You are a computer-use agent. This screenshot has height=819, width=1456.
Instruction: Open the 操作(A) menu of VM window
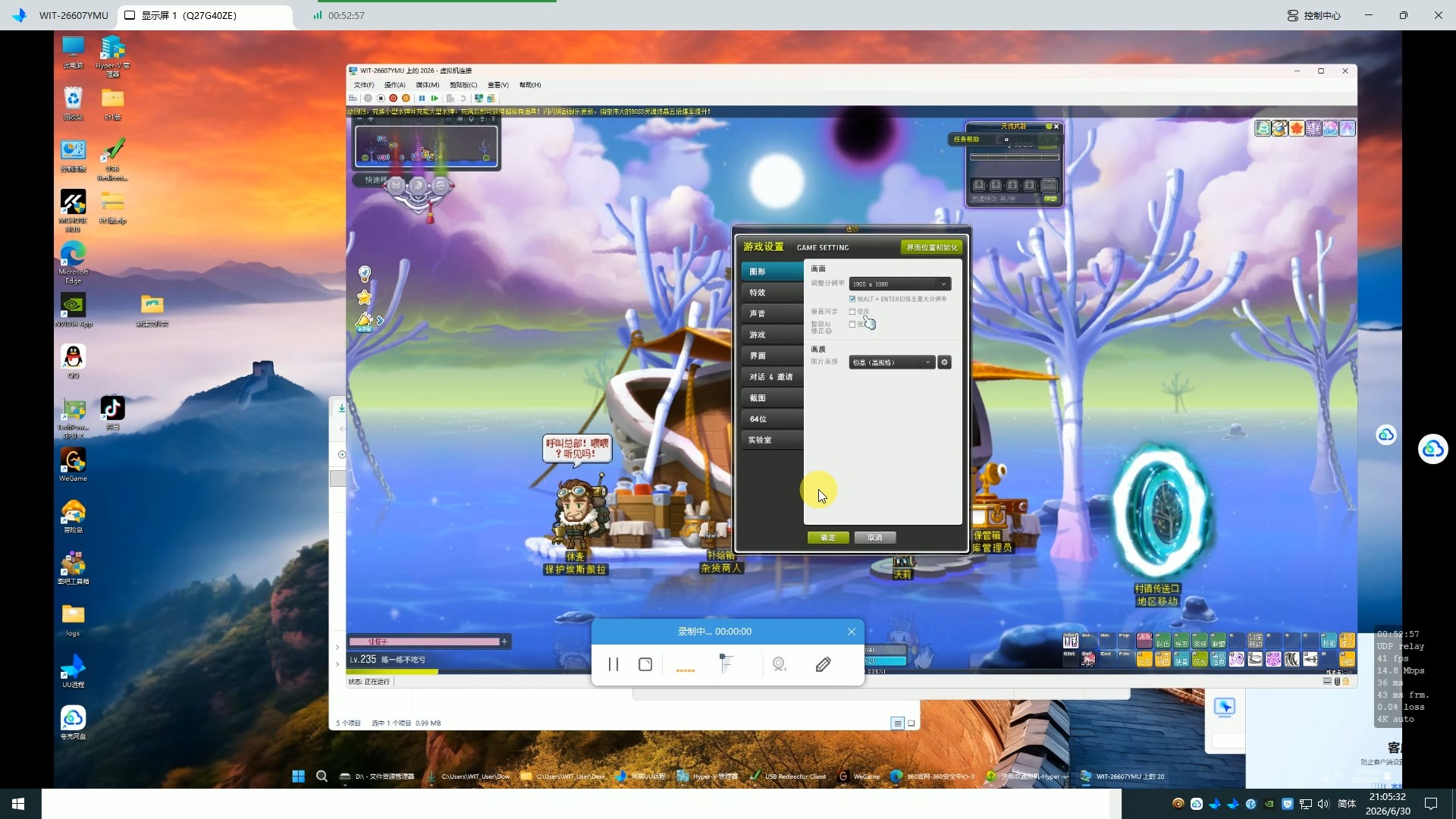pyautogui.click(x=394, y=85)
